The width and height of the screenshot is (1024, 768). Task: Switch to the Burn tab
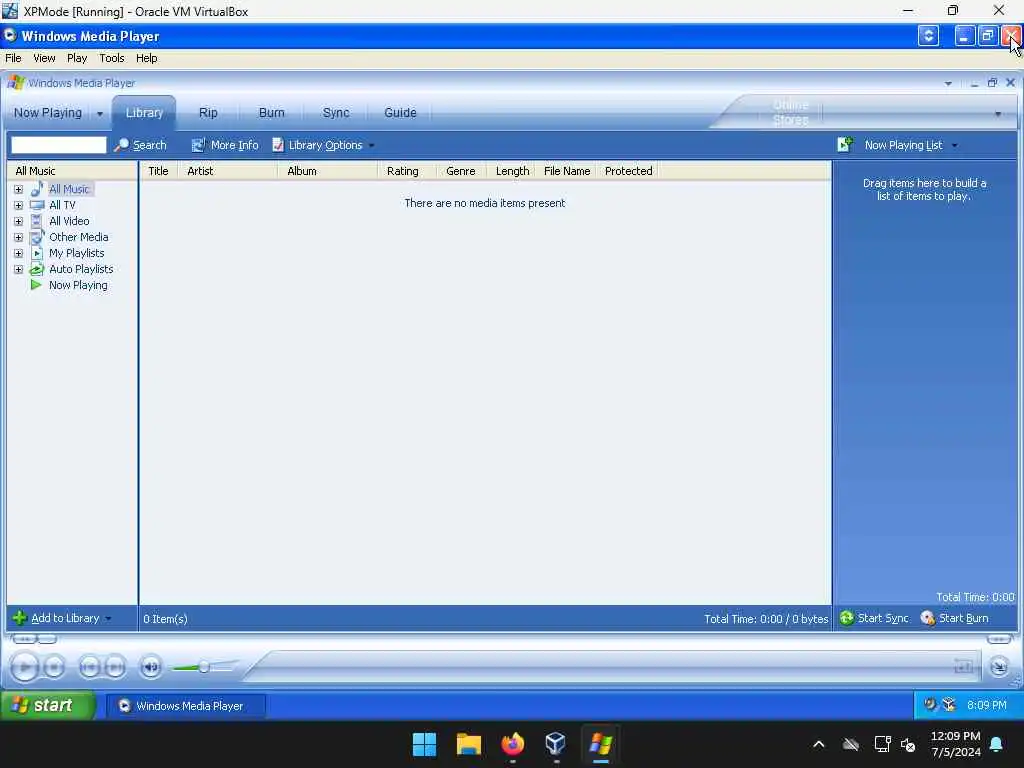point(272,112)
